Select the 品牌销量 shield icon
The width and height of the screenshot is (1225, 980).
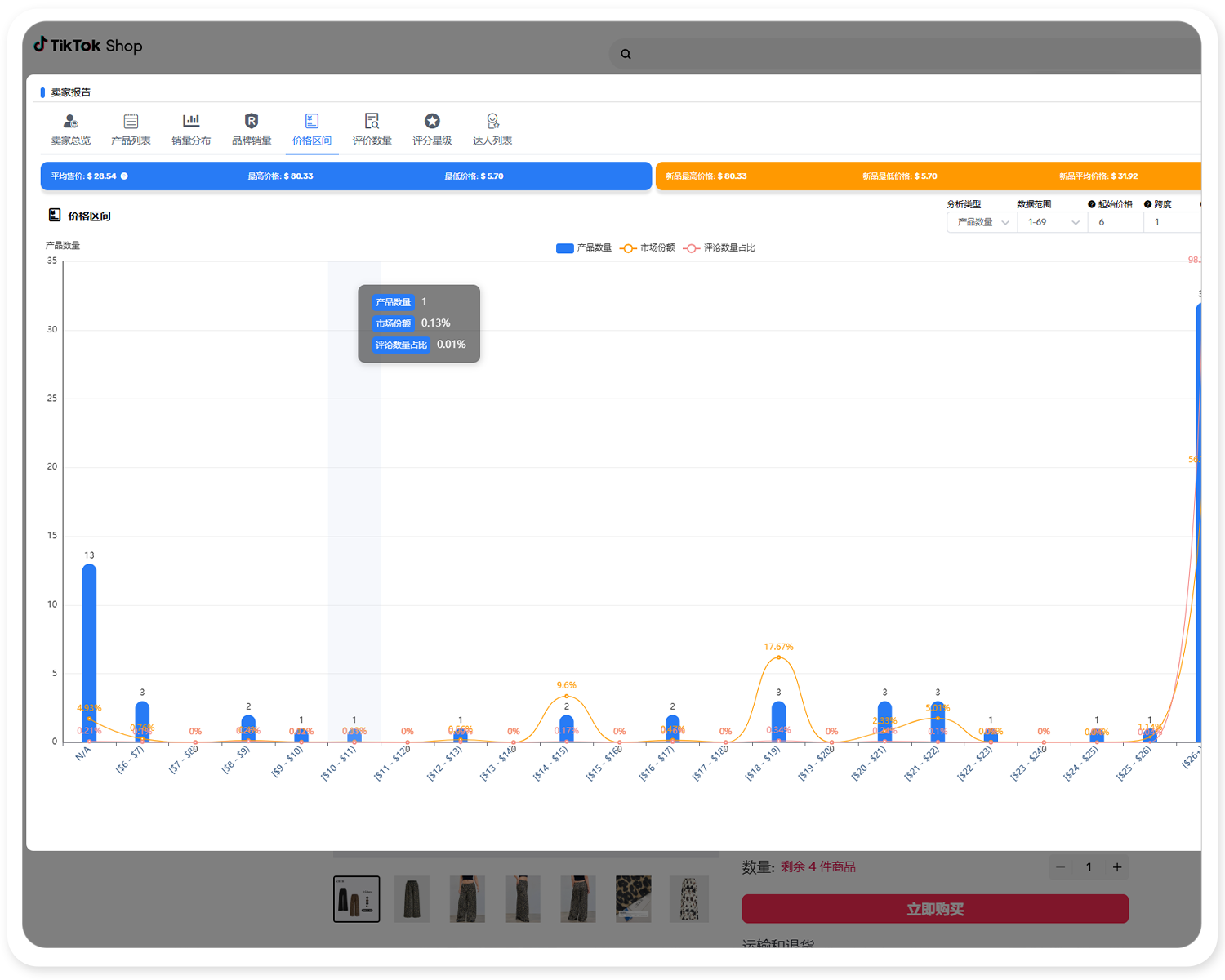coord(252,122)
